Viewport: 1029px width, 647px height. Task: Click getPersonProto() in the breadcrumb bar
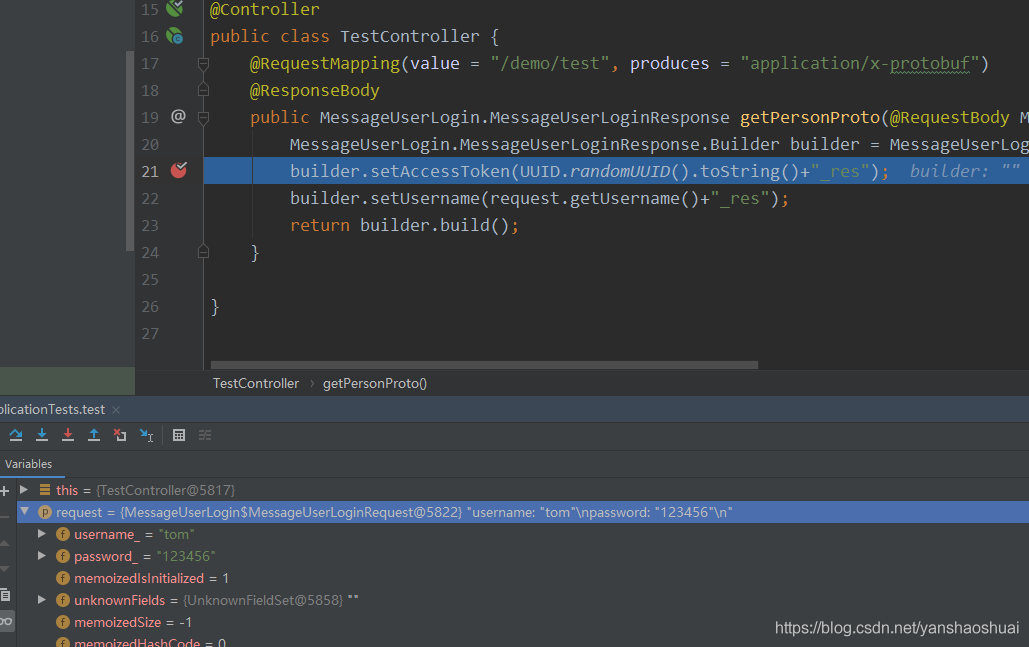[x=374, y=383]
